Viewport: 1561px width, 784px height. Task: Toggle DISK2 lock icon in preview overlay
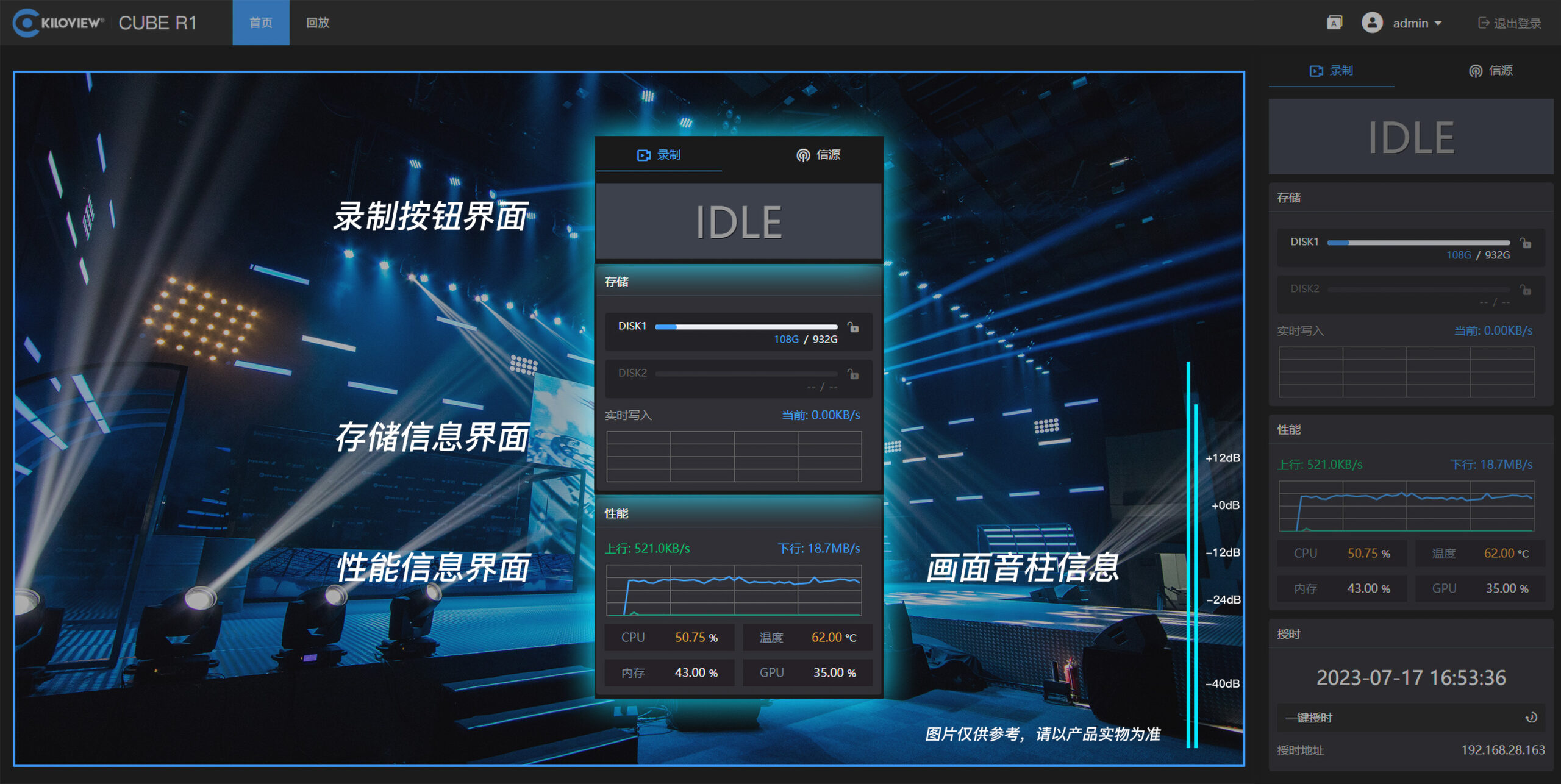(x=853, y=374)
